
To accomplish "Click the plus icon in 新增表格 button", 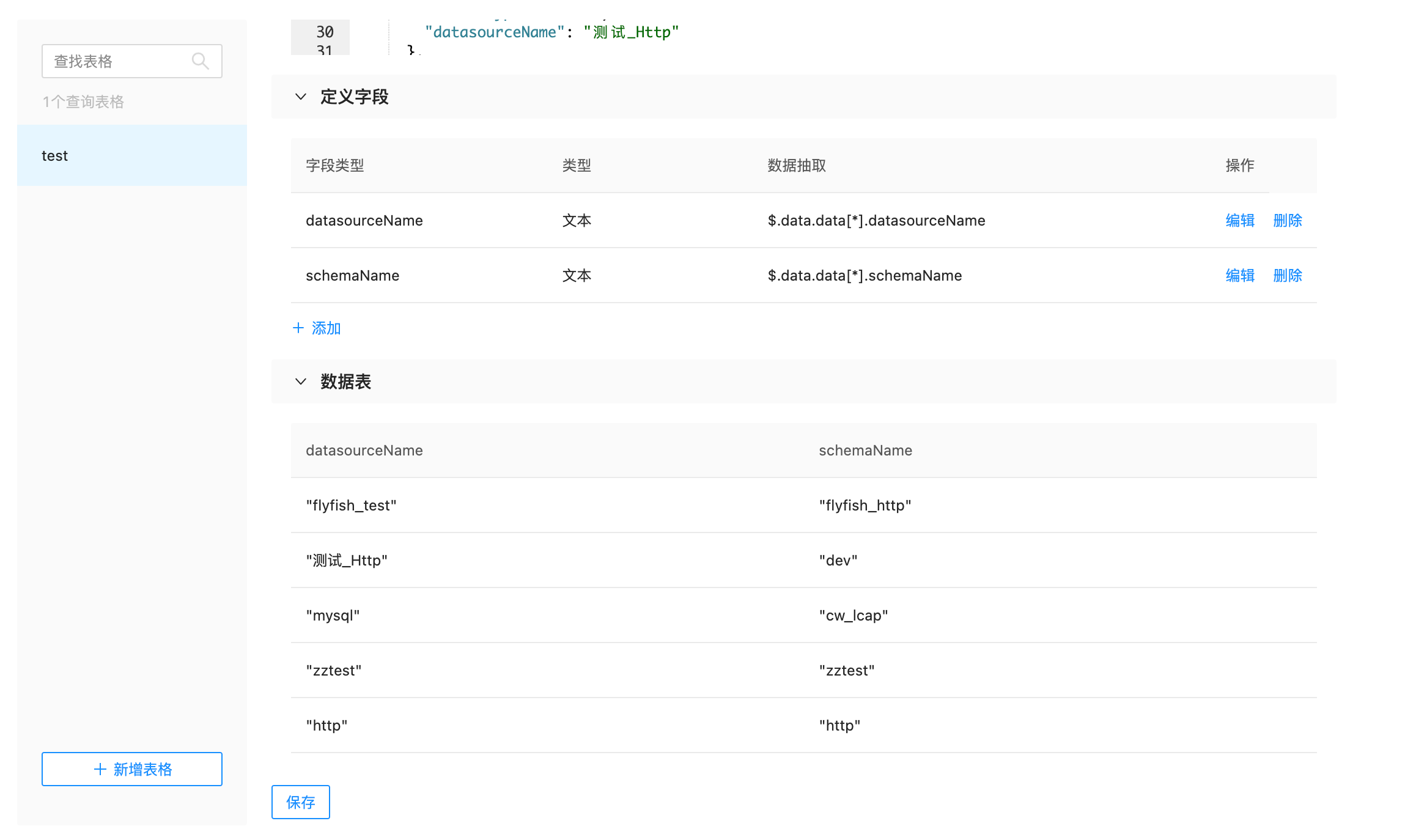I will [x=100, y=769].
